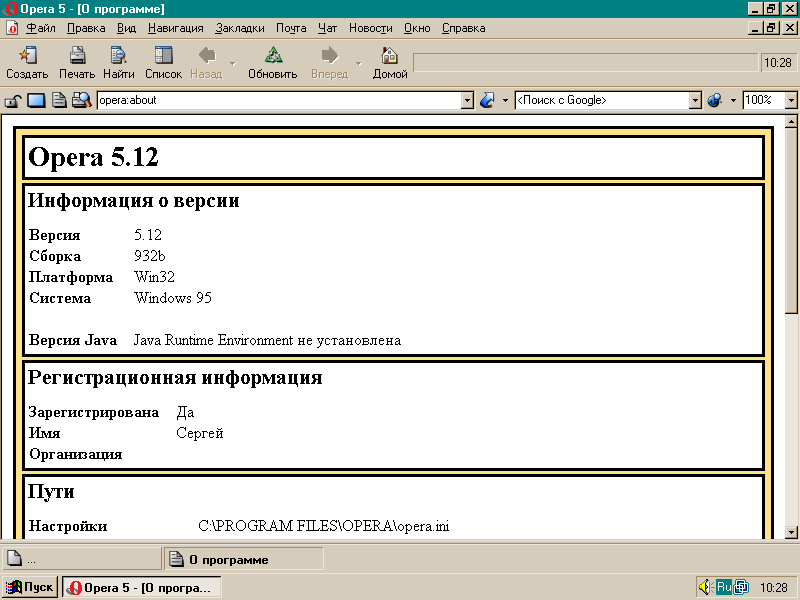Open the Закладки menu
This screenshot has width=800, height=600.
(x=240, y=28)
